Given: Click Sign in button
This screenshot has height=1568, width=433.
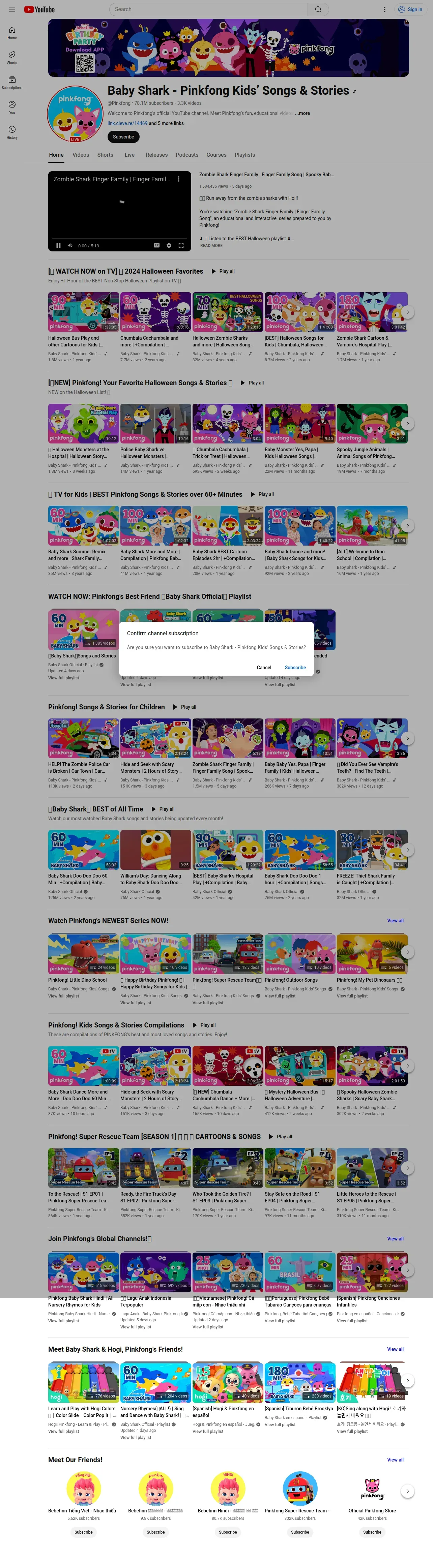Looking at the screenshot, I should tap(410, 9).
